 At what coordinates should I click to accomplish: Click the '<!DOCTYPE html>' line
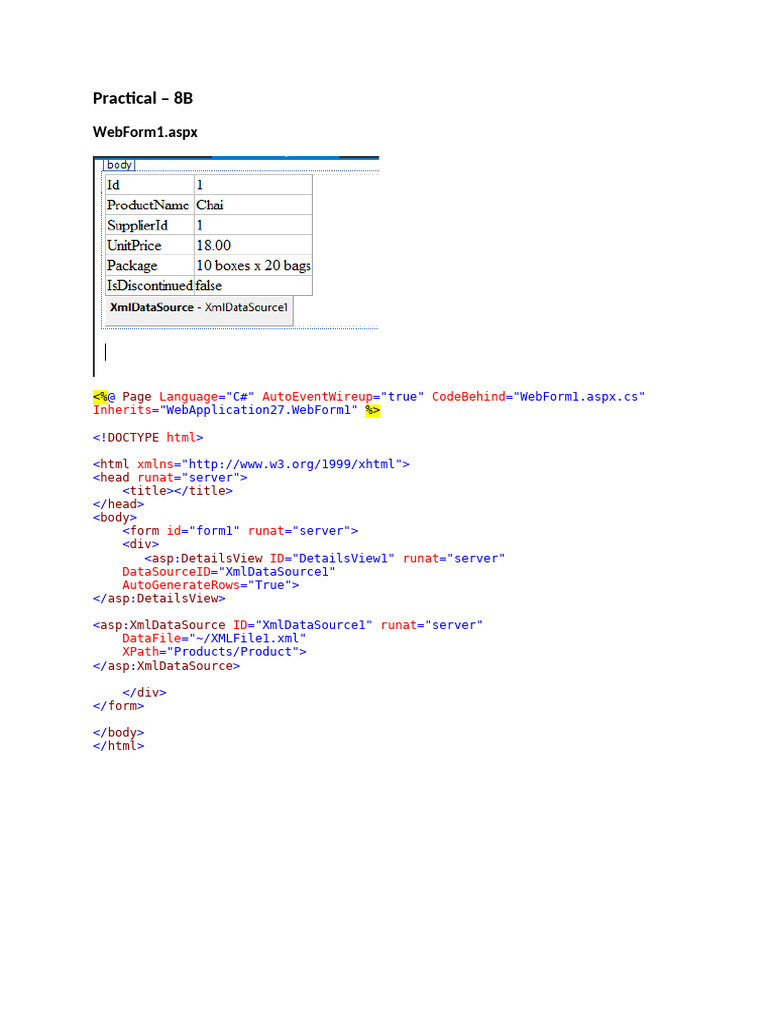click(148, 438)
